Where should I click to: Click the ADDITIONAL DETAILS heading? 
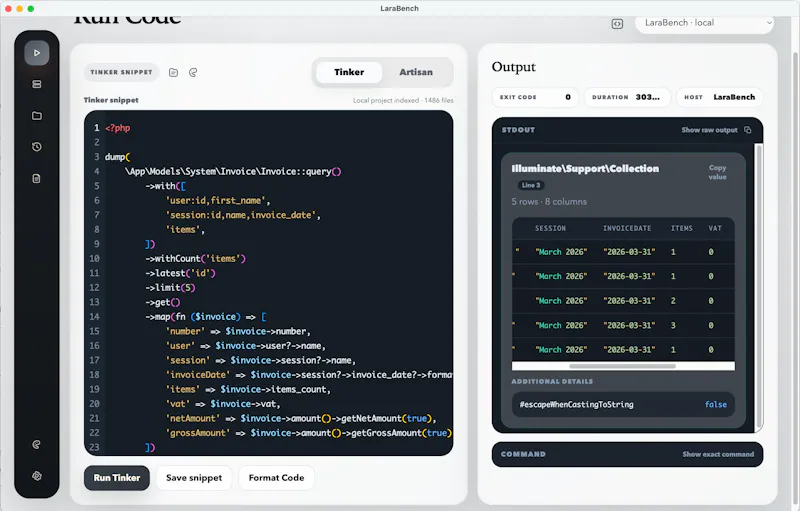pyautogui.click(x=552, y=381)
